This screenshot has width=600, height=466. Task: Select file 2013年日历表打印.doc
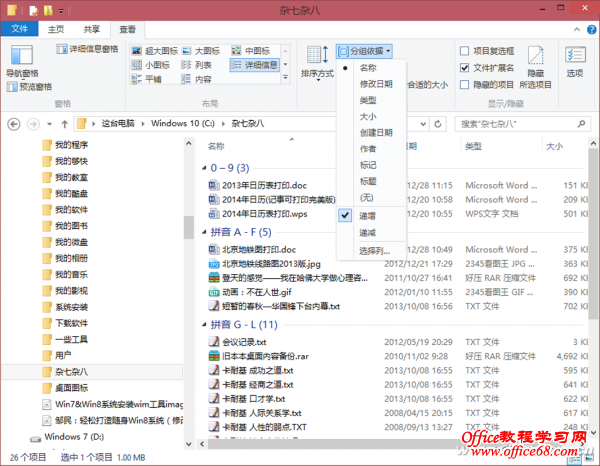[258, 186]
